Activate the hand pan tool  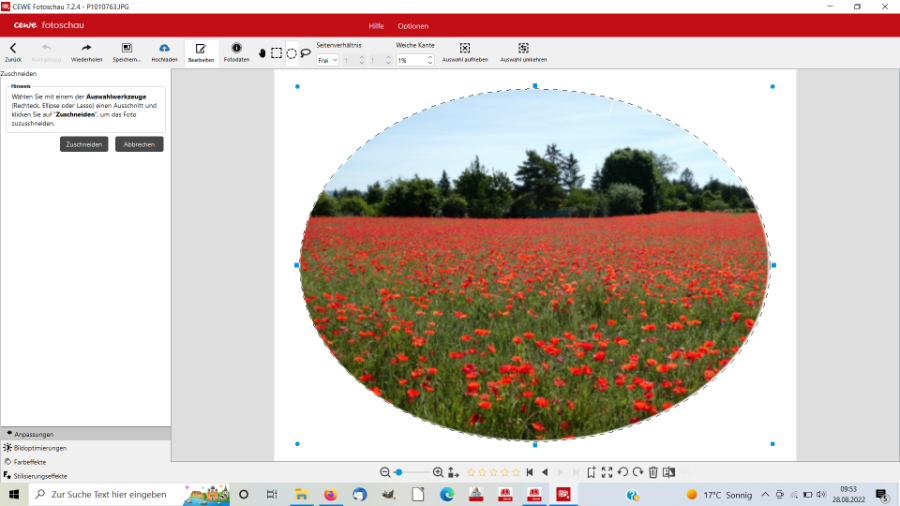point(262,53)
